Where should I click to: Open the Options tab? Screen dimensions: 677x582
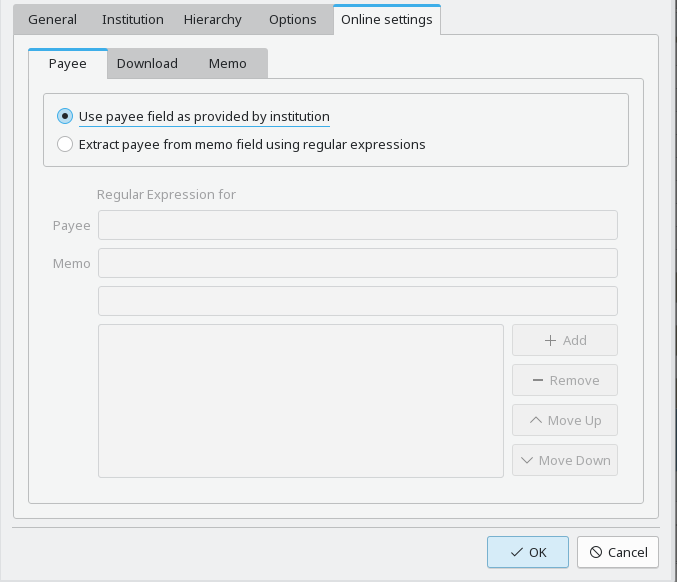coord(292,19)
